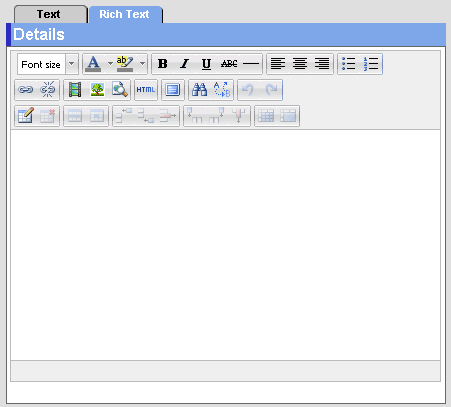Insert media using film strip icon
The width and height of the screenshot is (451, 407).
(x=75, y=90)
